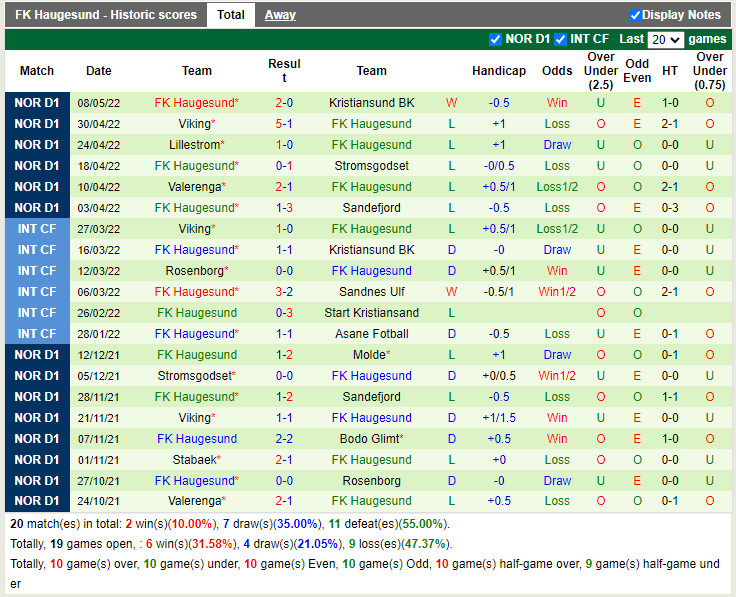Switch to the Total tab

pos(230,15)
